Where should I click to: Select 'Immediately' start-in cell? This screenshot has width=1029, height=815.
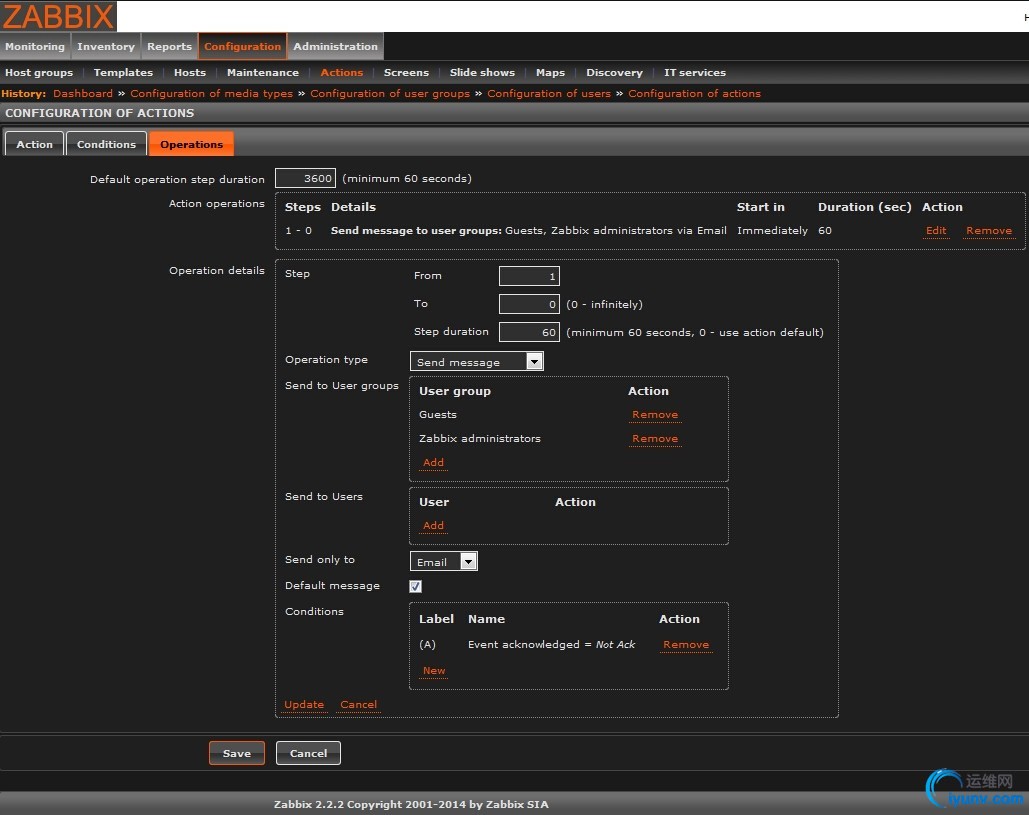click(x=772, y=230)
